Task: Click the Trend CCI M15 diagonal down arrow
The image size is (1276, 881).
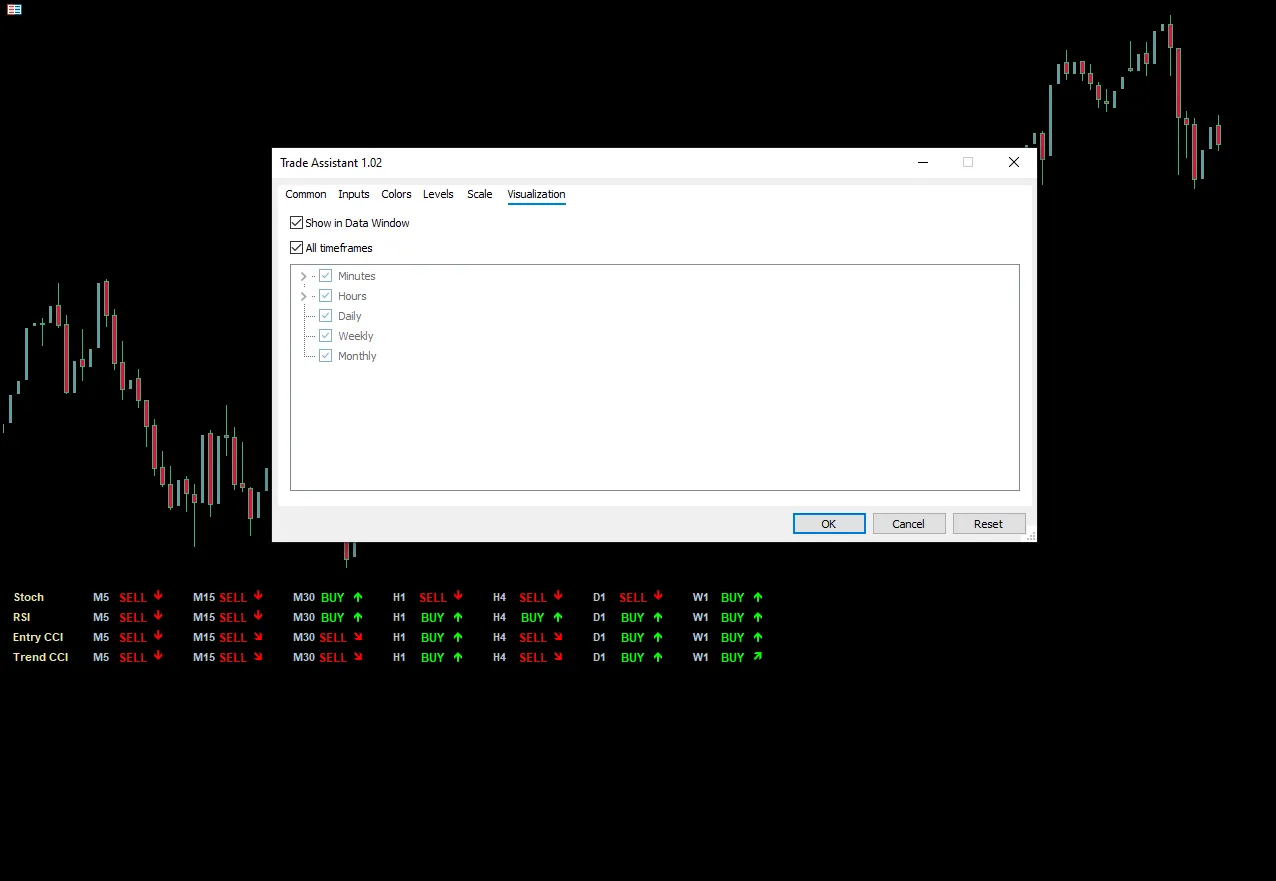Action: point(258,657)
